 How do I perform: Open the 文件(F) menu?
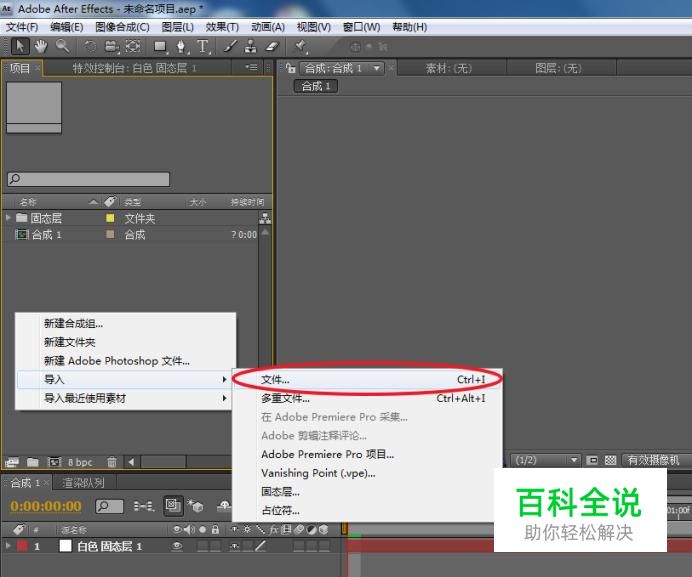pyautogui.click(x=22, y=27)
